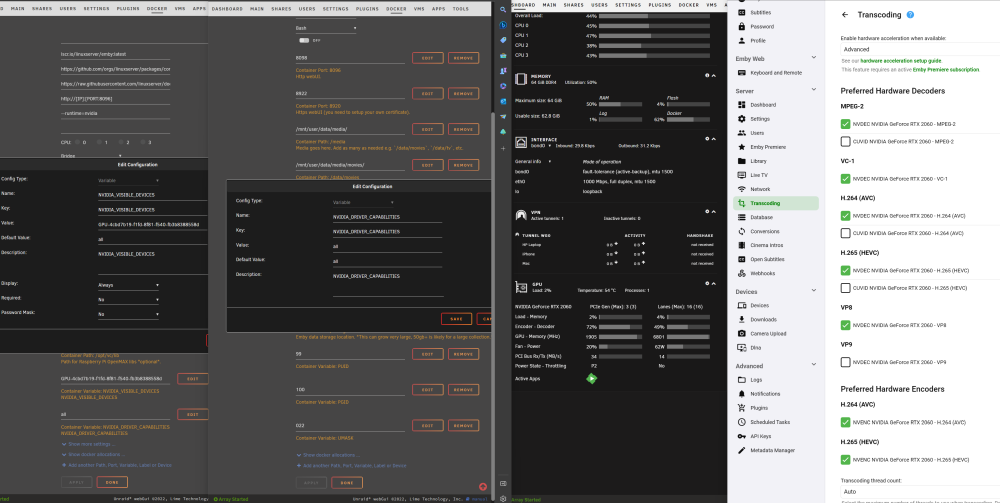Image resolution: width=1000 pixels, height=503 pixels.
Task: Open Database icon in Emby sidebar
Action: 741,217
